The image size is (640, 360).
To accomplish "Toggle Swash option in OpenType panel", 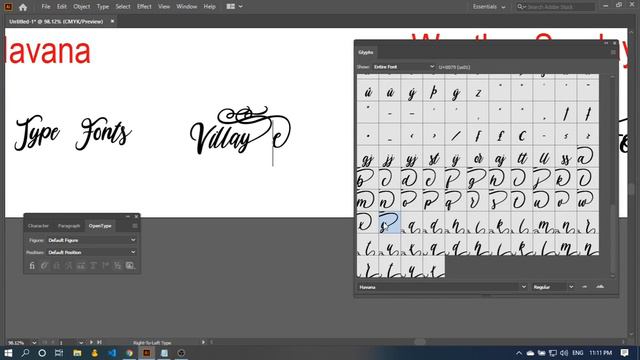I will click(69, 266).
